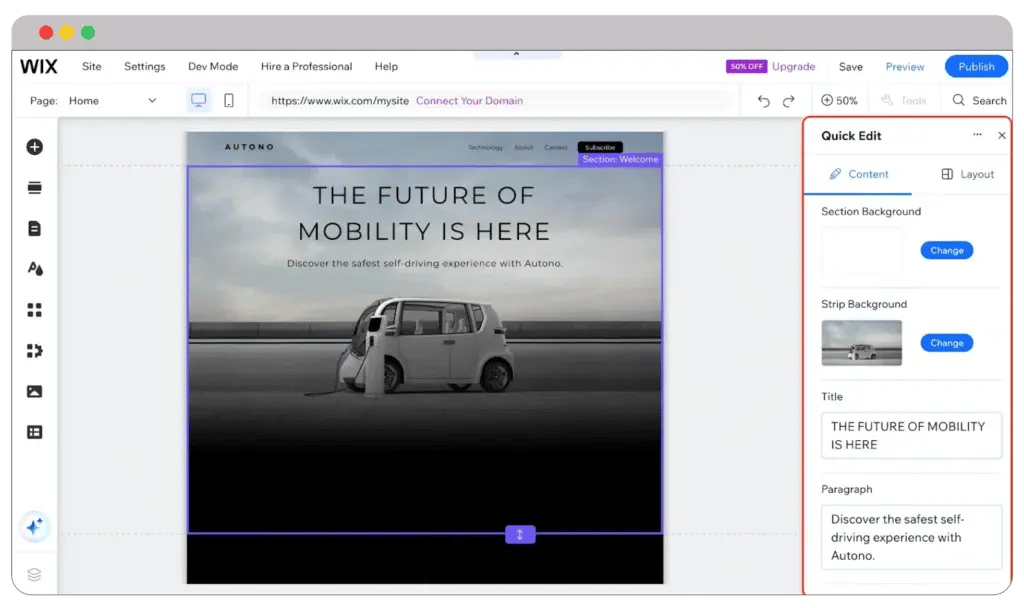The image size is (1024, 608).
Task: Click the Redo arrow icon
Action: 789,101
